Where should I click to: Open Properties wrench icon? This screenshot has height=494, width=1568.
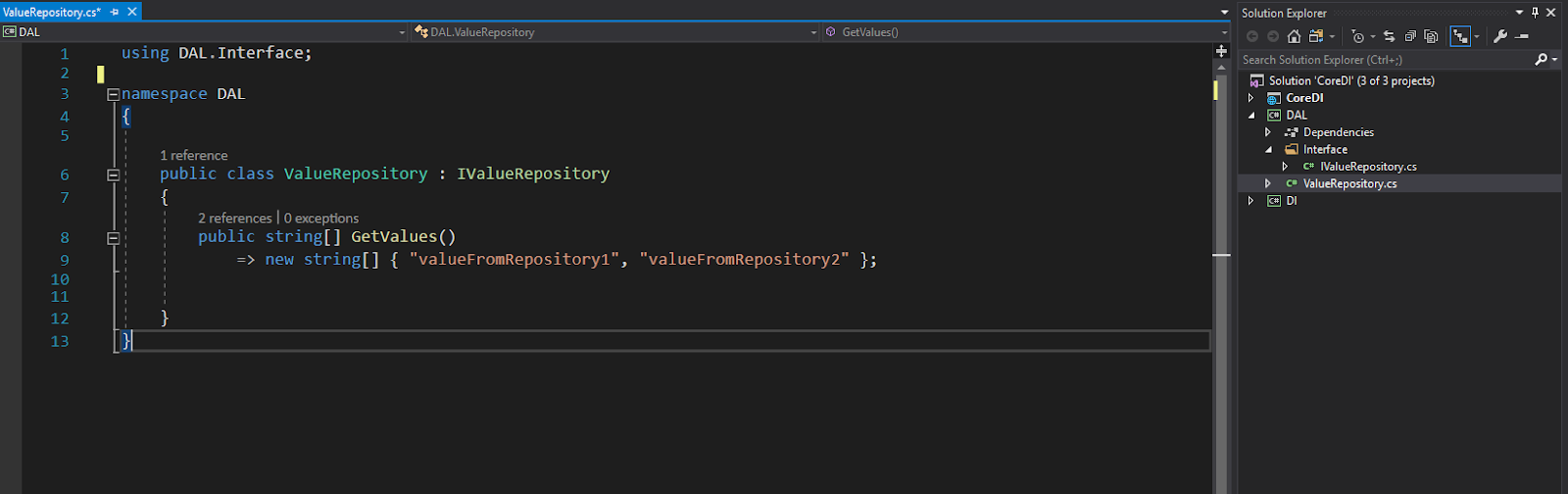point(1500,36)
